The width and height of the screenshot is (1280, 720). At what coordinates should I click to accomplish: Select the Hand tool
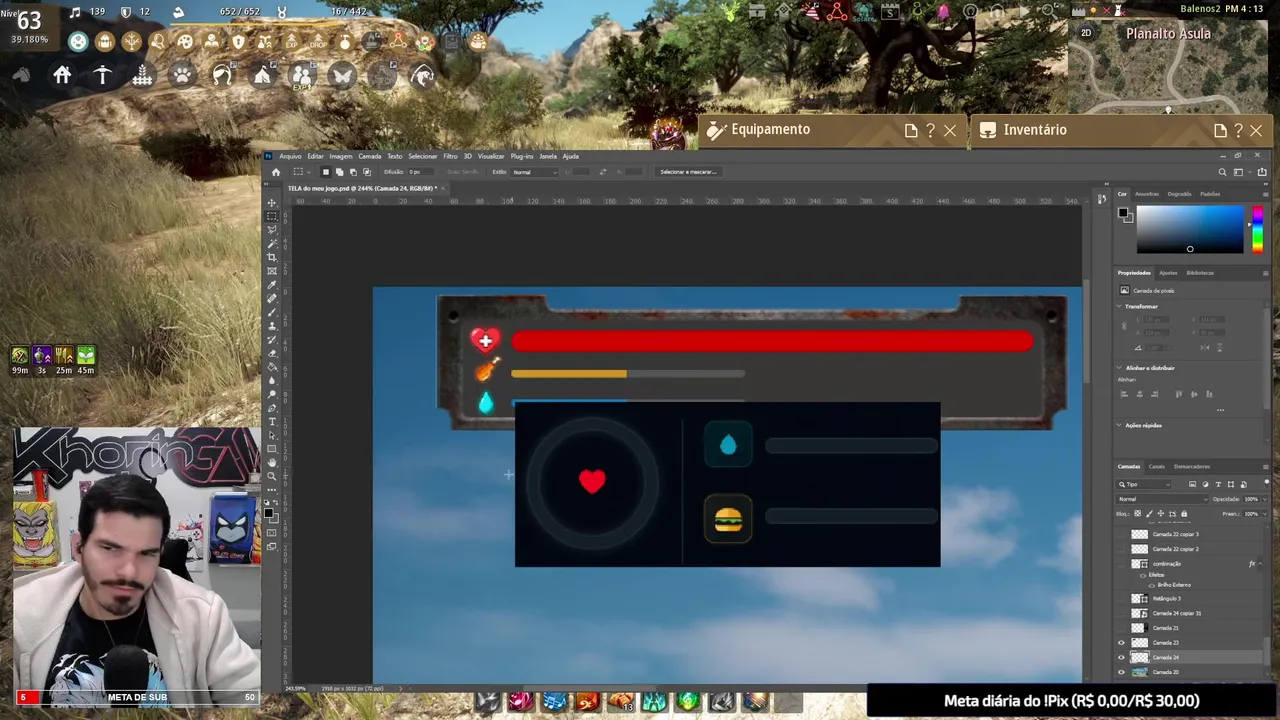(x=272, y=462)
